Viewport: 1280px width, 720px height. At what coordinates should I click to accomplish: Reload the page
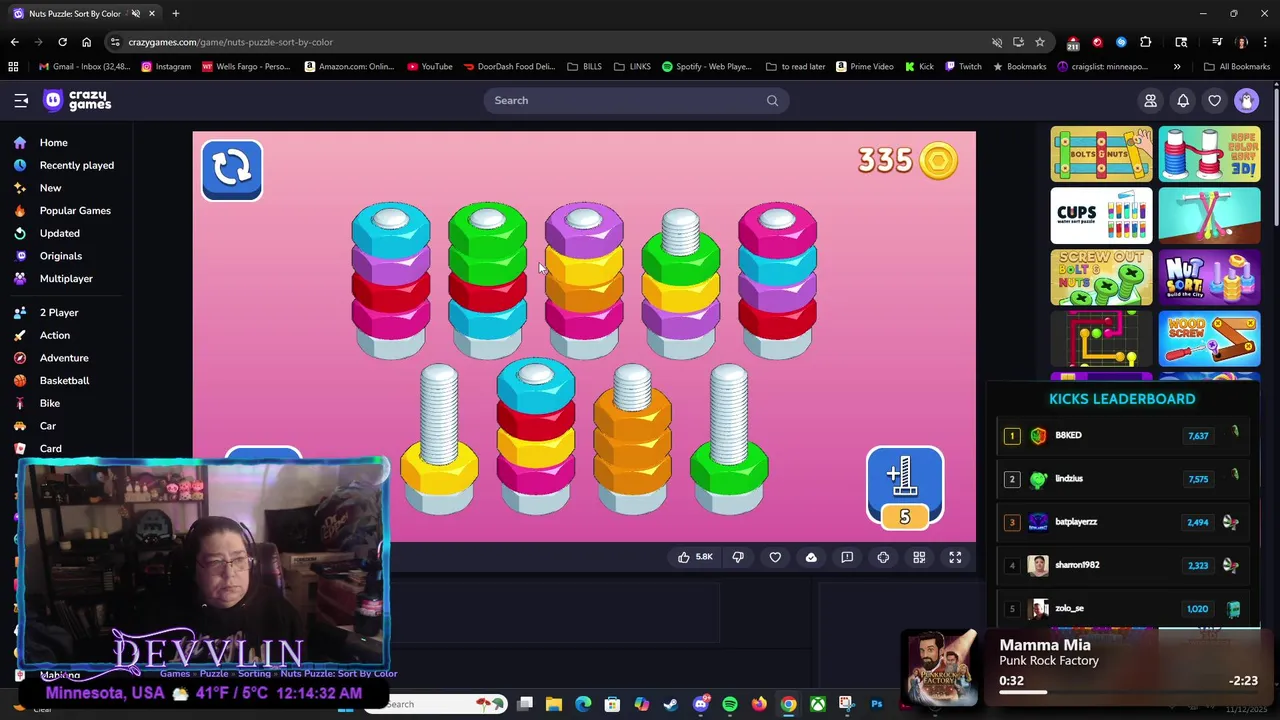click(62, 42)
